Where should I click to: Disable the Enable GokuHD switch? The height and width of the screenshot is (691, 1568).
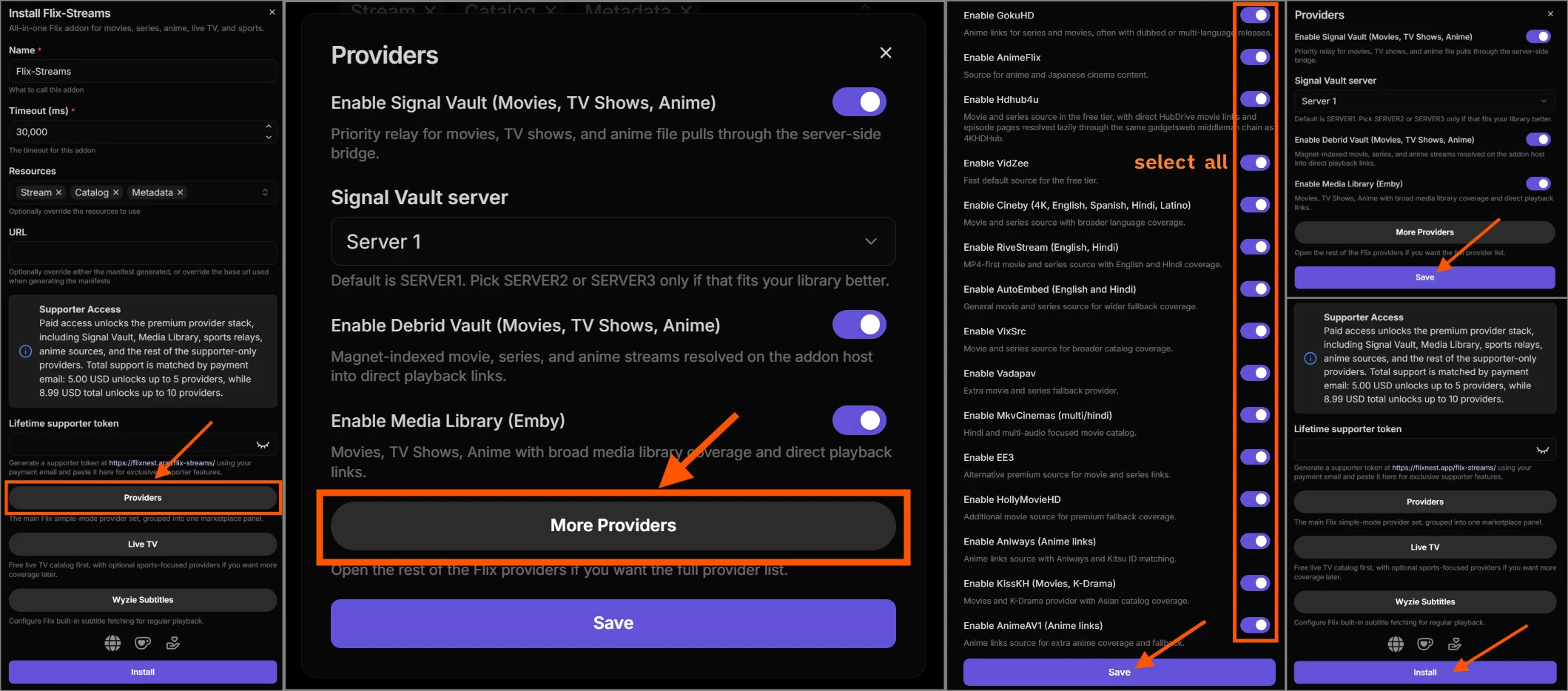[x=1255, y=15]
